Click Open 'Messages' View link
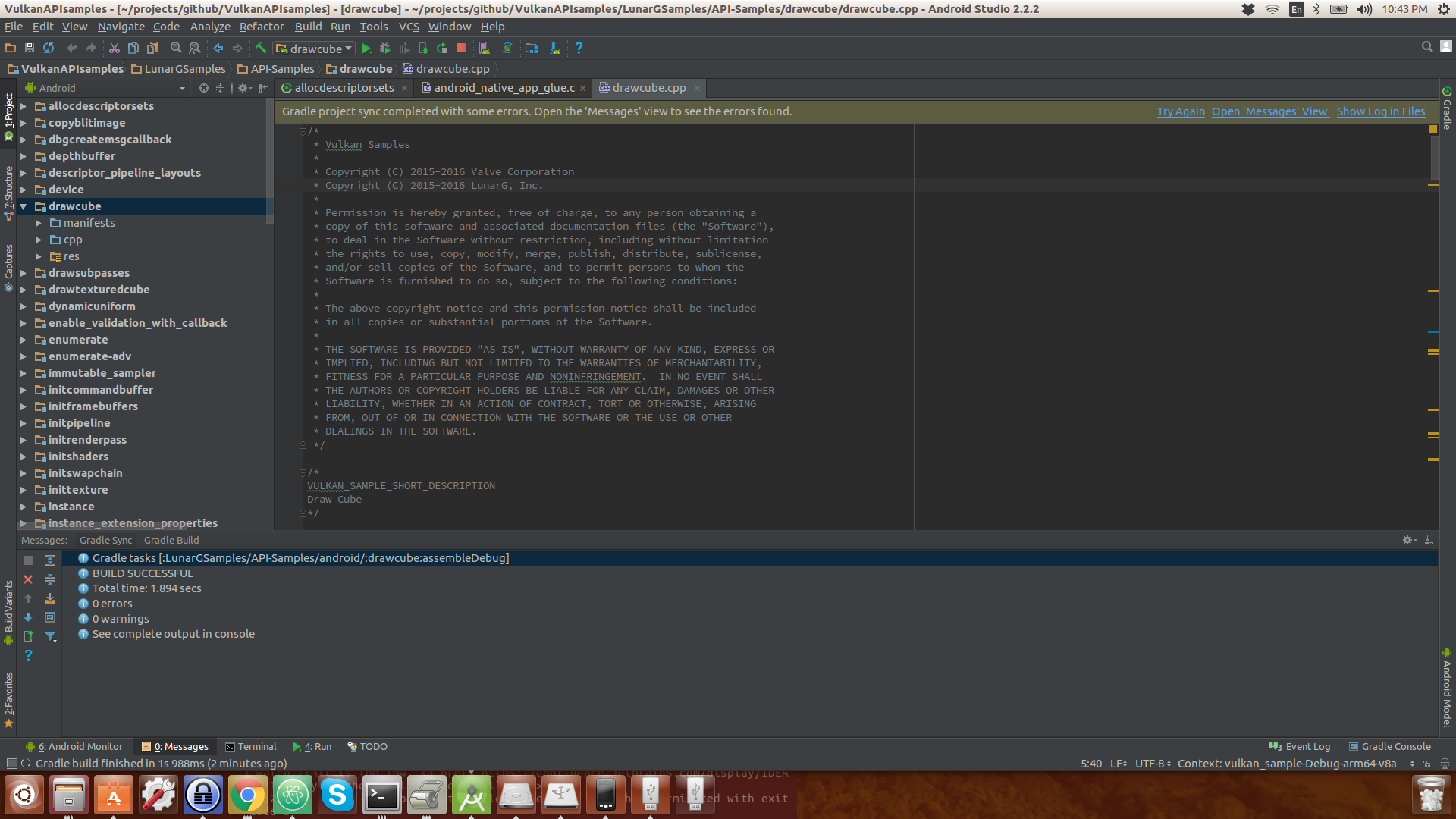 click(x=1269, y=111)
